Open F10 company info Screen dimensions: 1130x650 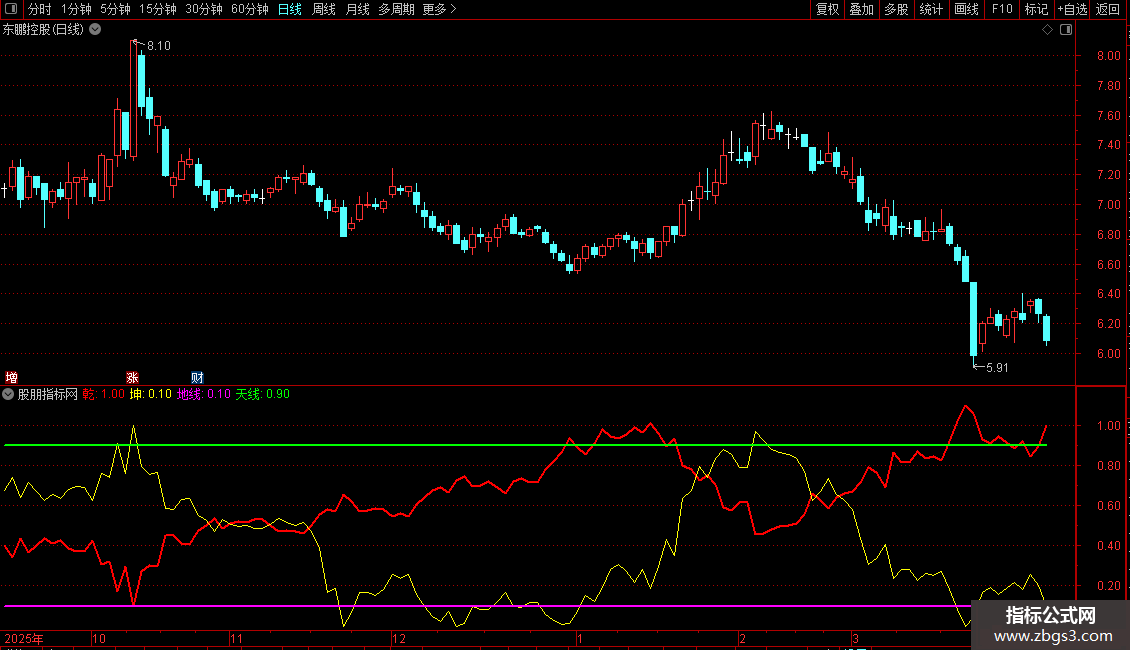click(x=1002, y=9)
